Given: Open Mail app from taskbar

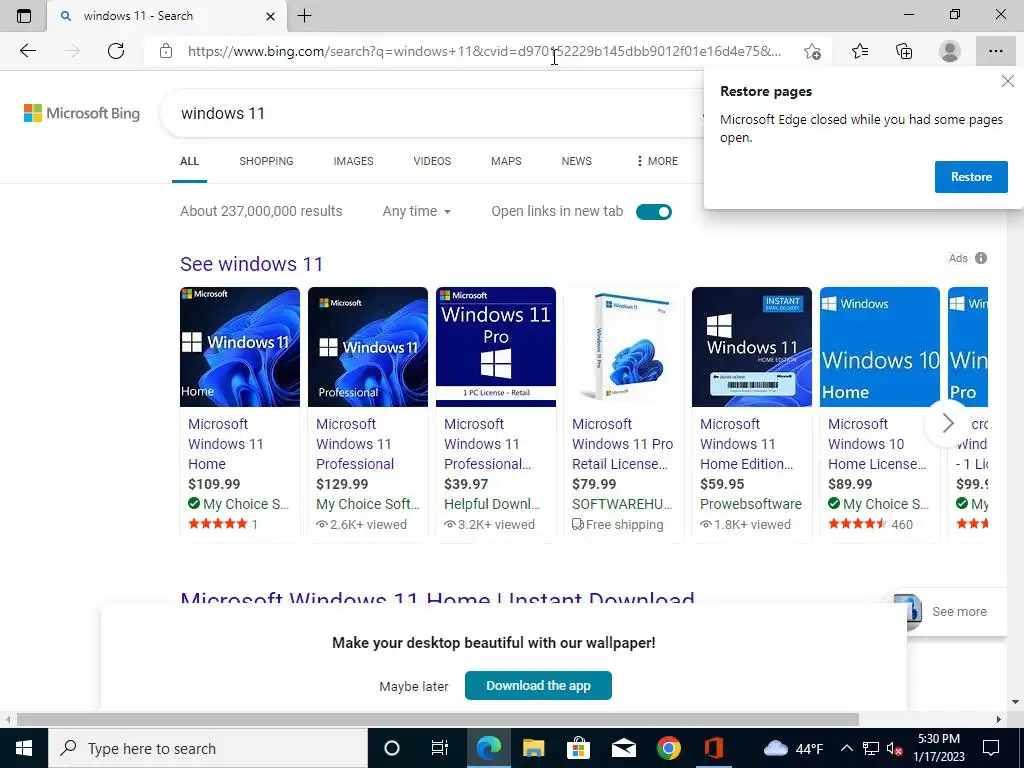Looking at the screenshot, I should (x=624, y=748).
